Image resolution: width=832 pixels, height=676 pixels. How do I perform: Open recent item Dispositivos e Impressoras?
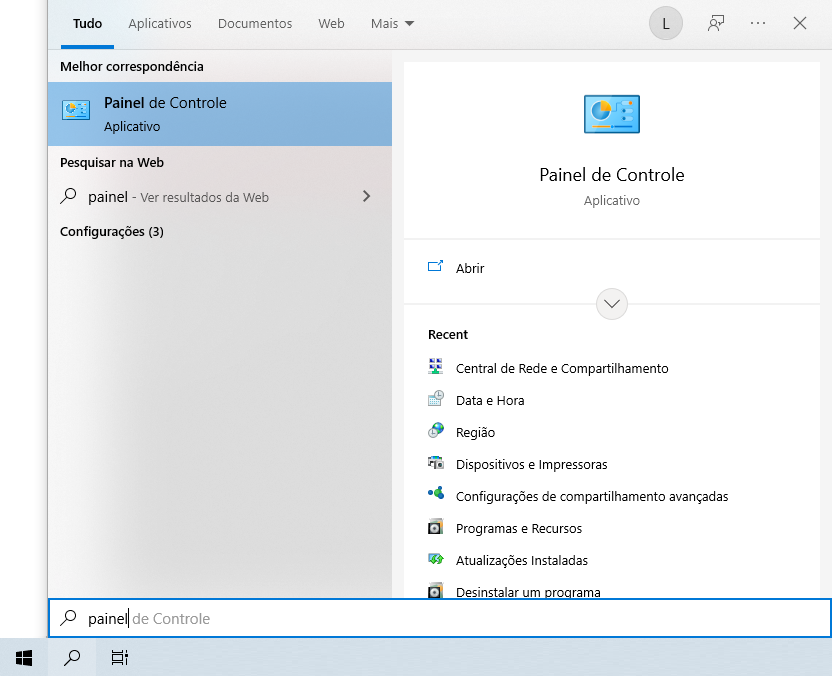(x=531, y=464)
